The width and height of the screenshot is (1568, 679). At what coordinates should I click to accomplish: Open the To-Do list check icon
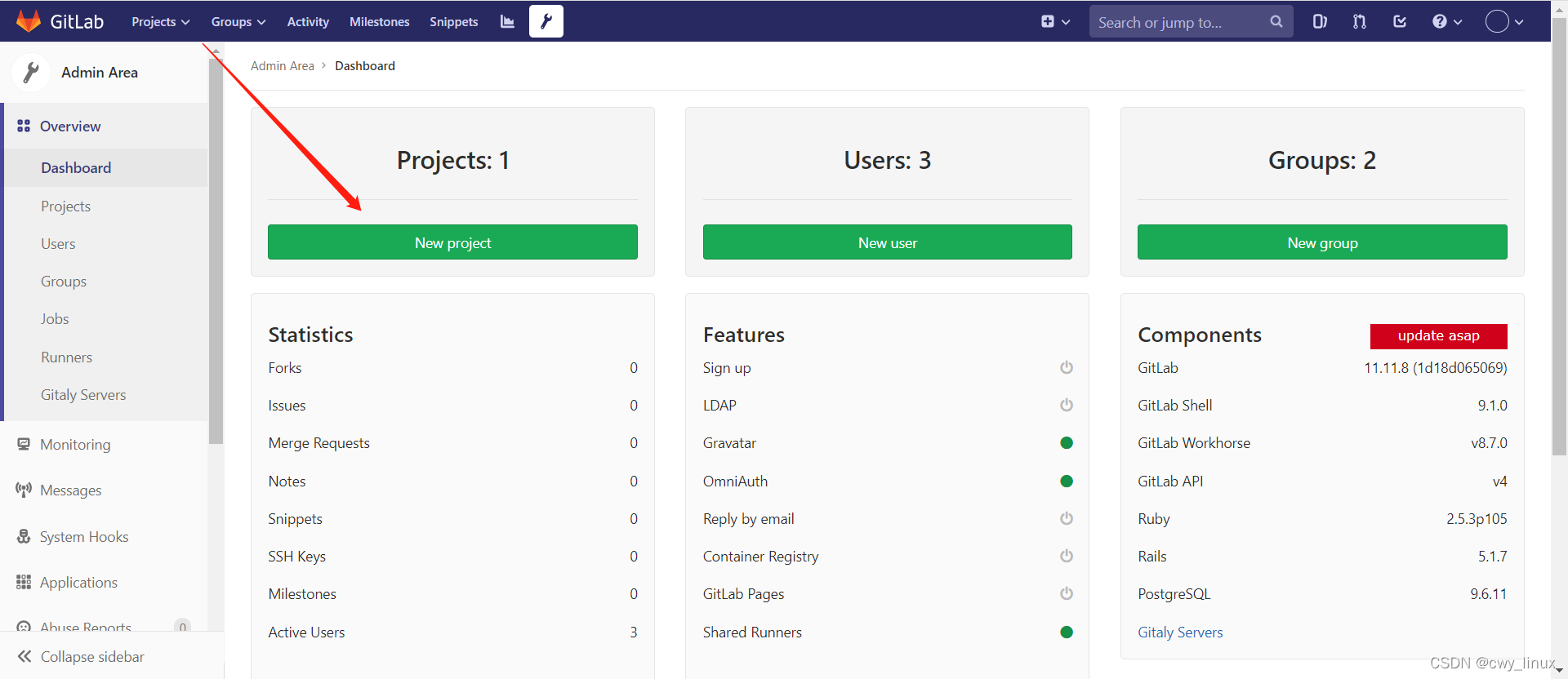click(1400, 22)
